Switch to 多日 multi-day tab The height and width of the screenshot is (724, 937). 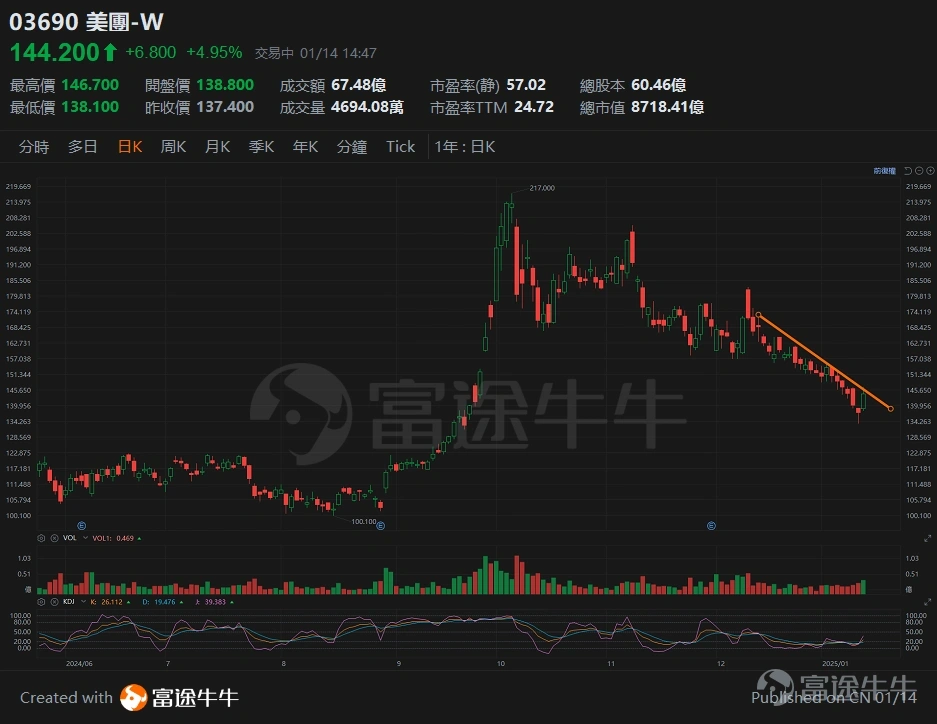[82, 146]
